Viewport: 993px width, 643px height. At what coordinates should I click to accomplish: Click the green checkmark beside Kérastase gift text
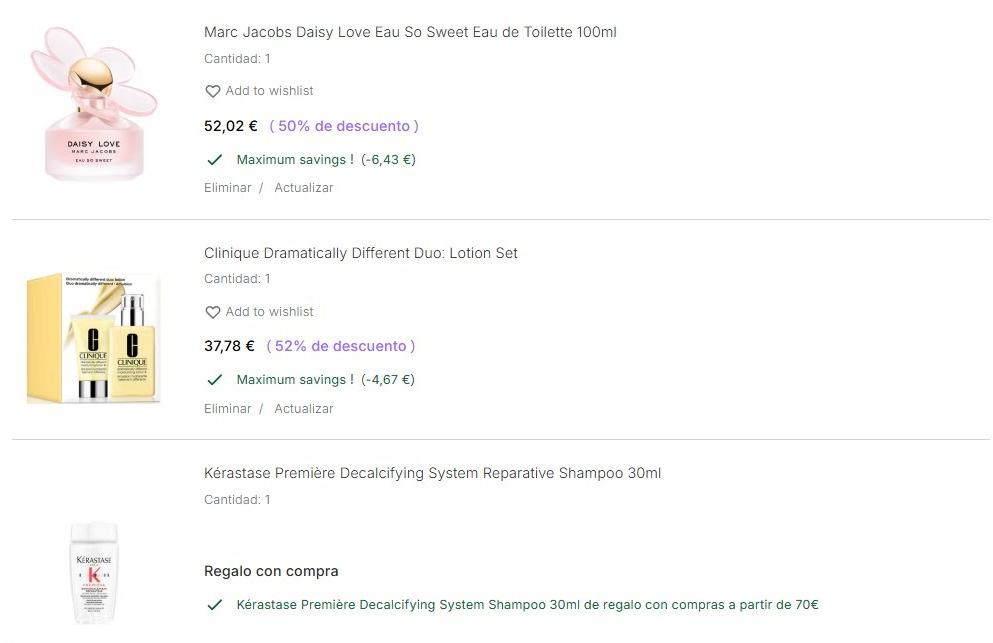[x=214, y=605]
